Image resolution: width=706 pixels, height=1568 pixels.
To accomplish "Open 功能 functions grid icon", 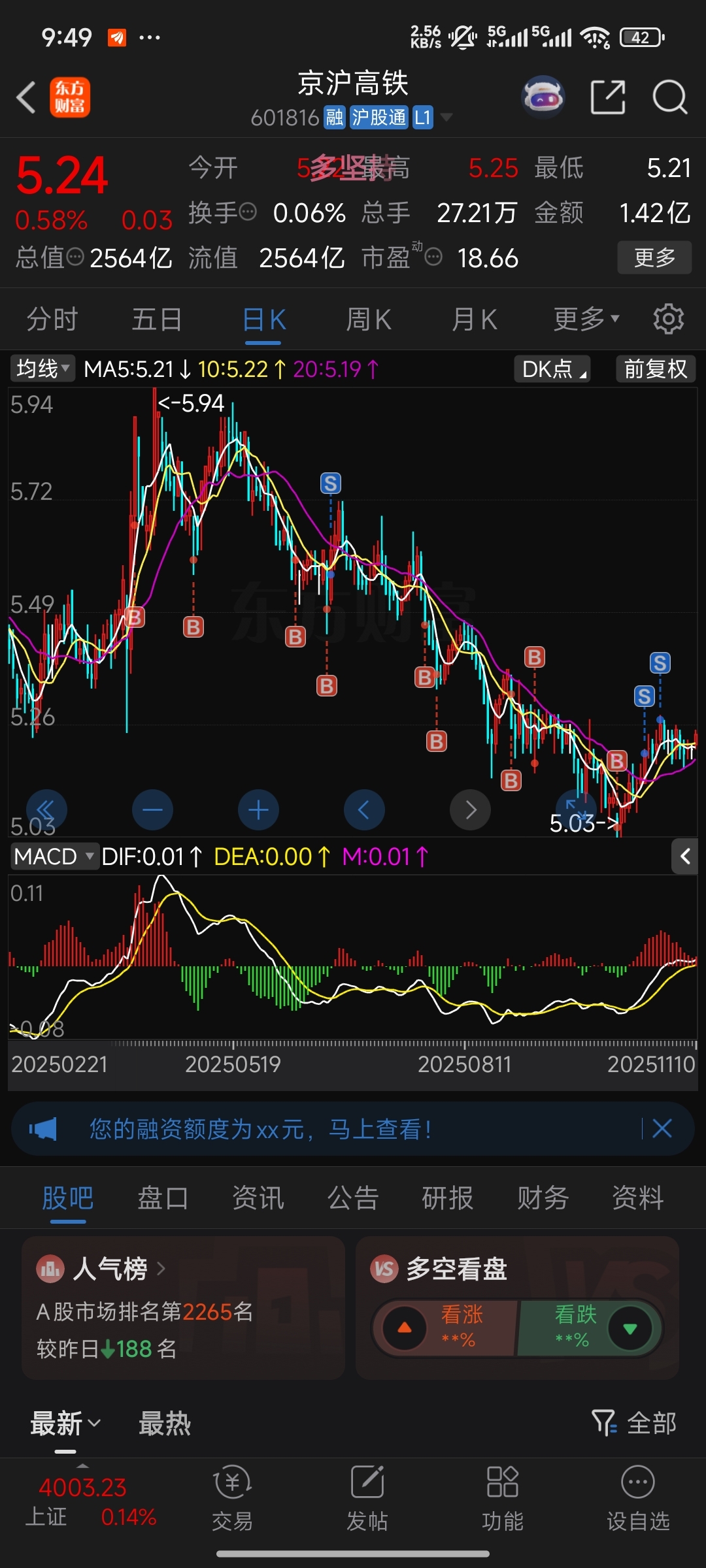I will [503, 1498].
